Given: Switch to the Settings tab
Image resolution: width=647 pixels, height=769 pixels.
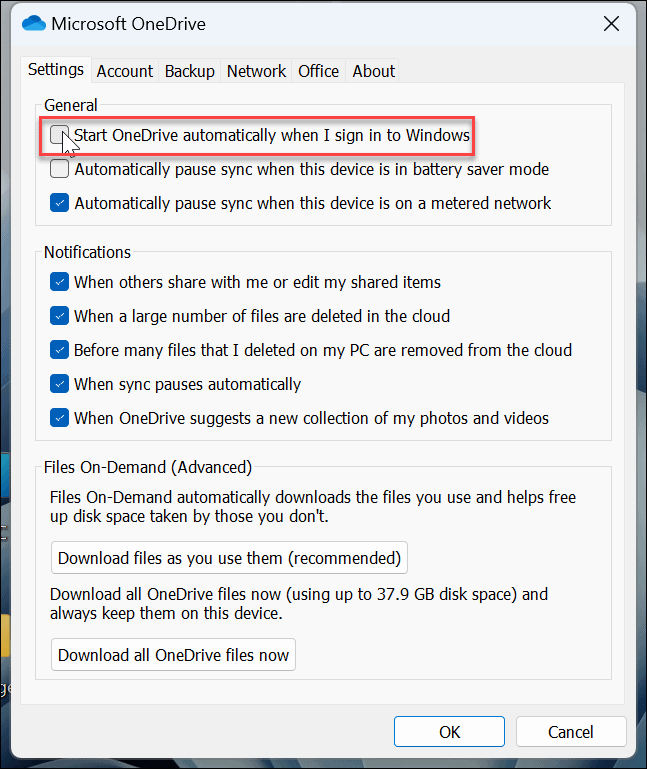Looking at the screenshot, I should pyautogui.click(x=56, y=70).
